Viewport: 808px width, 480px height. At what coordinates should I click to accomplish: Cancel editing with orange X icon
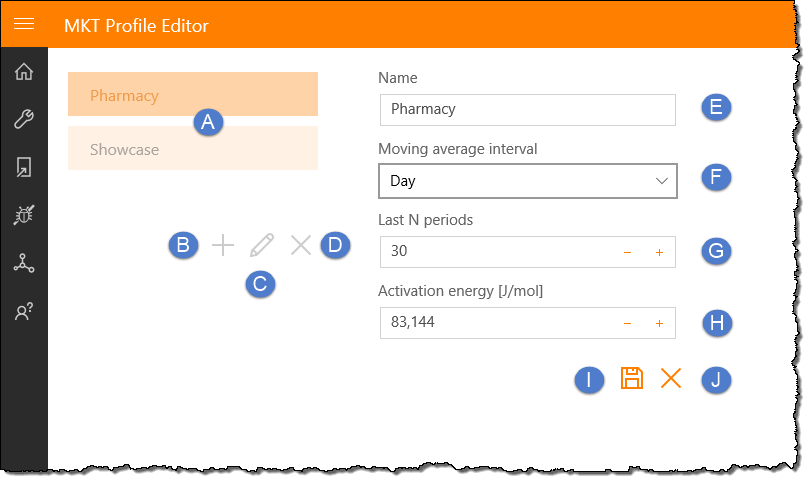click(x=670, y=378)
